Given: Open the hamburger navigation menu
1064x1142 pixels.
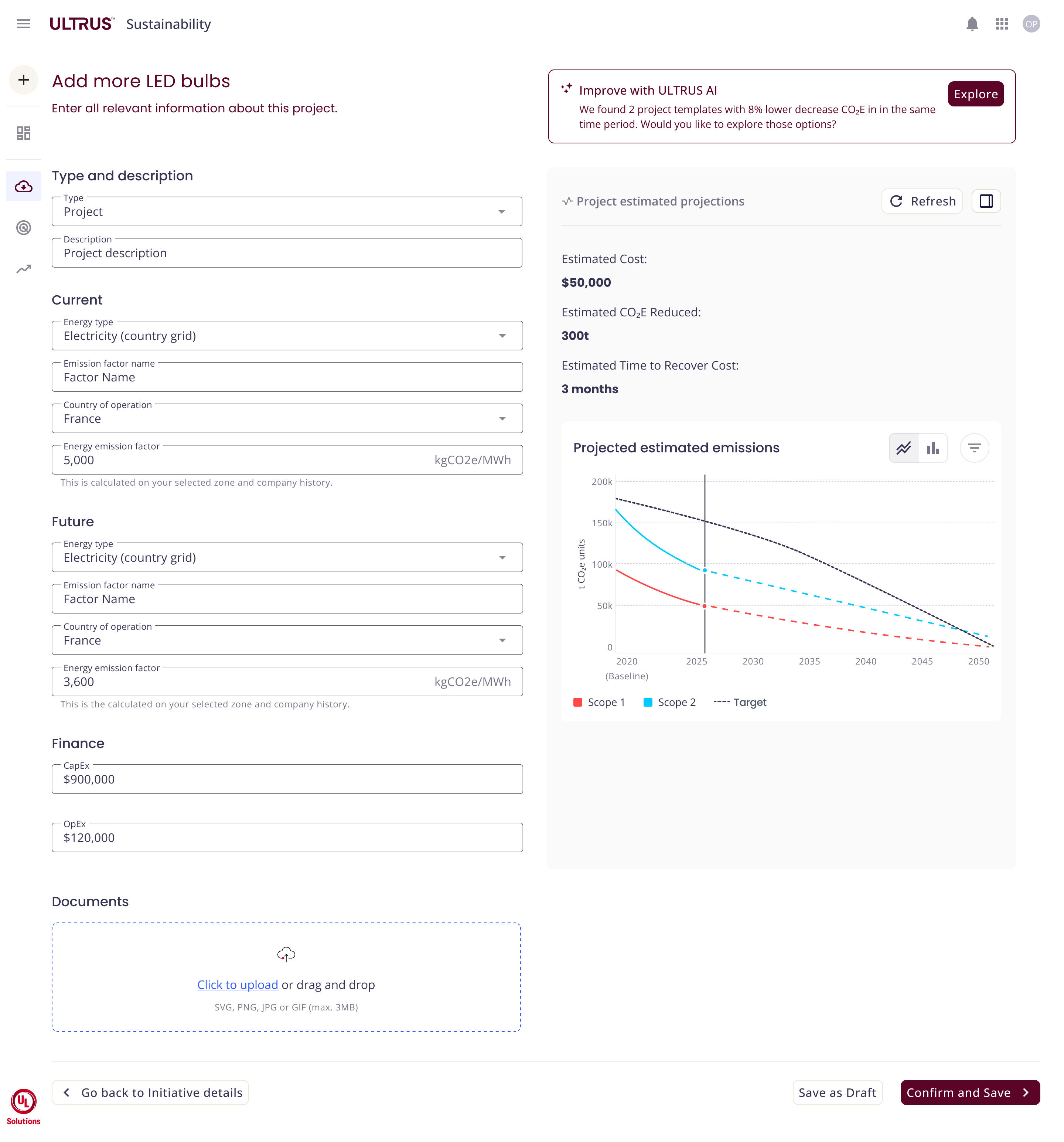Looking at the screenshot, I should (x=24, y=24).
